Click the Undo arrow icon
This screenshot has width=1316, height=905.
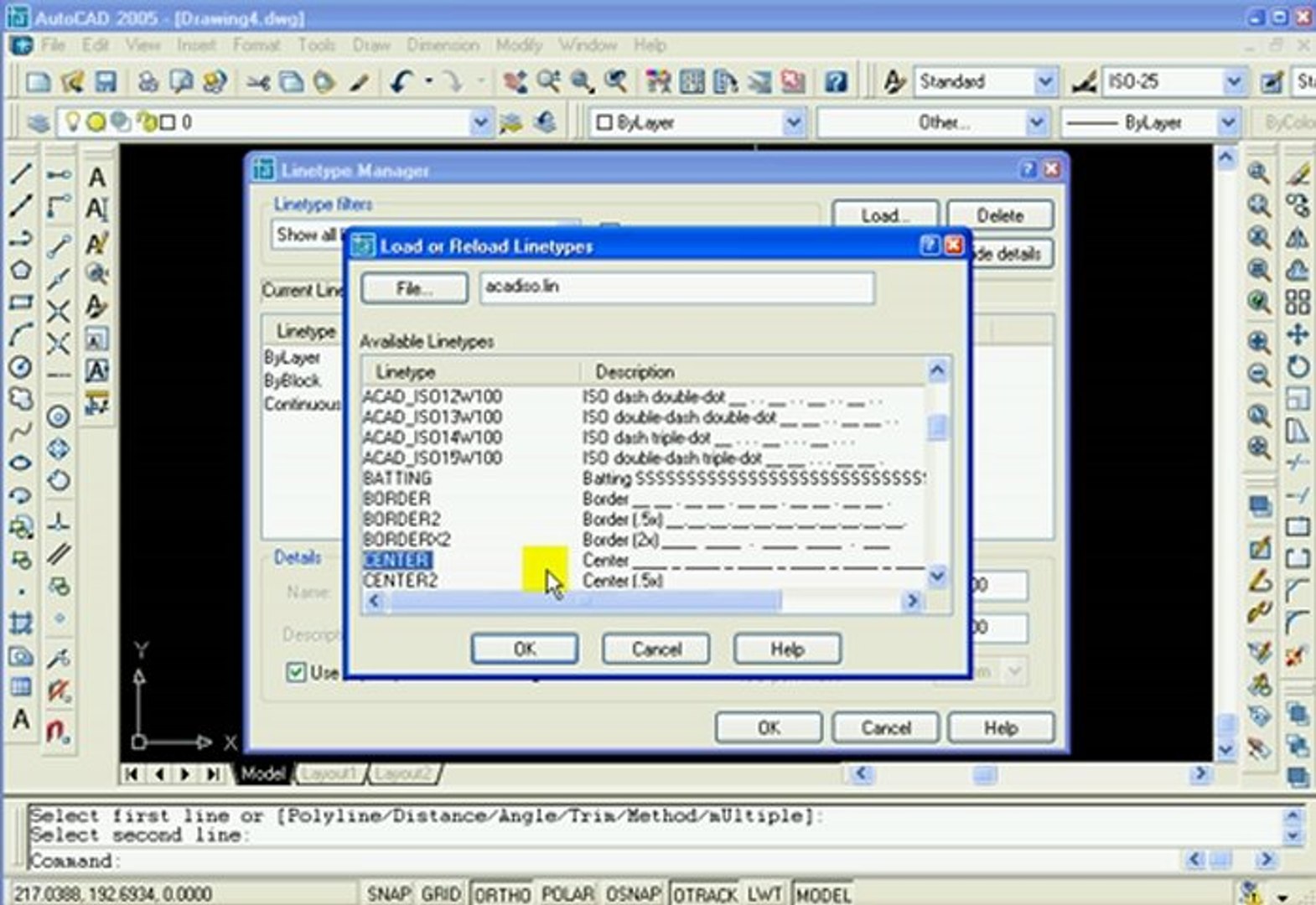[x=402, y=81]
